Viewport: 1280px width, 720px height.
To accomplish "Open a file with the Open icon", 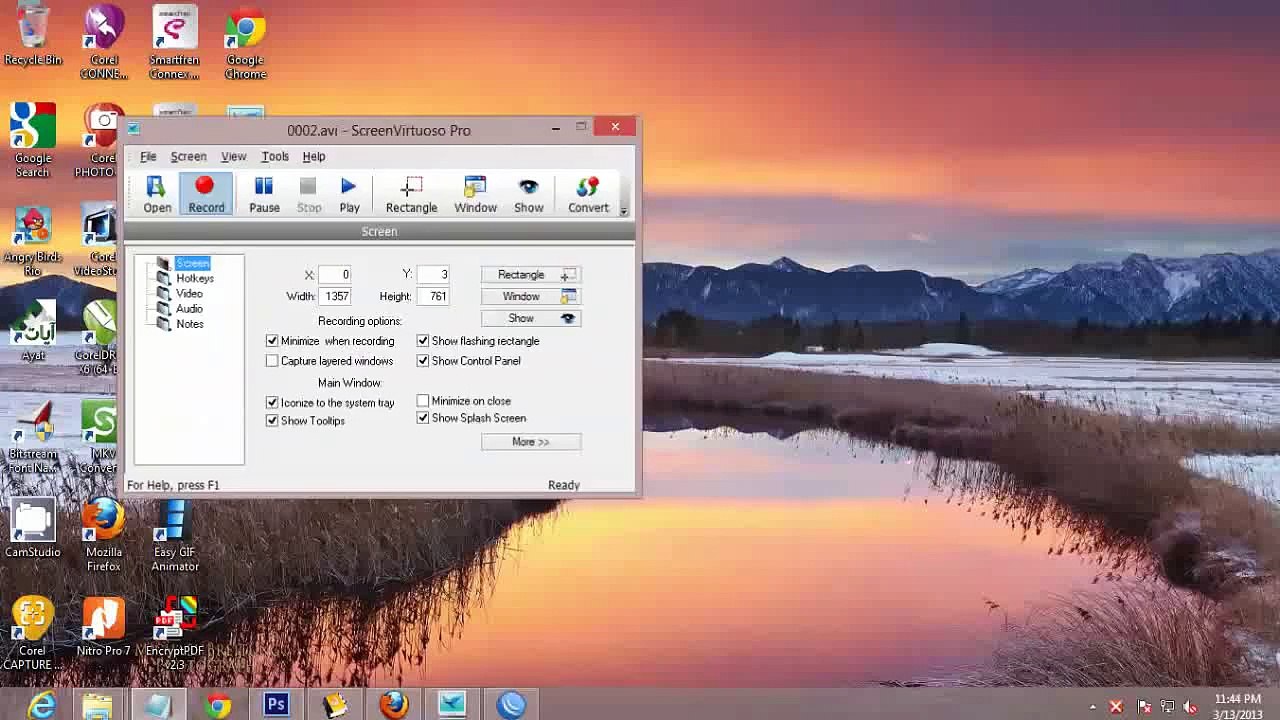I will coord(157,194).
